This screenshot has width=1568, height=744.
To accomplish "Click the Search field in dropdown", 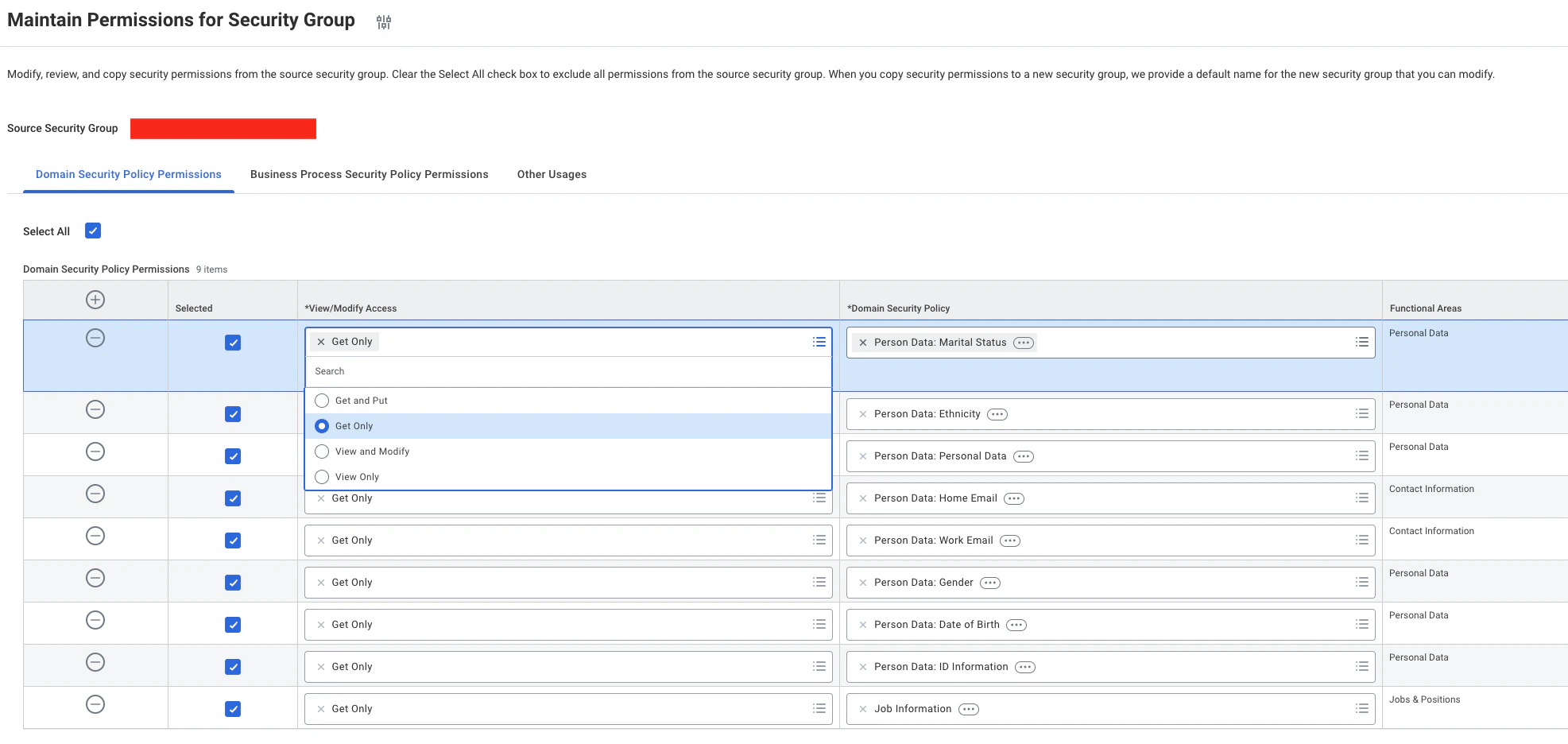I will [568, 371].
